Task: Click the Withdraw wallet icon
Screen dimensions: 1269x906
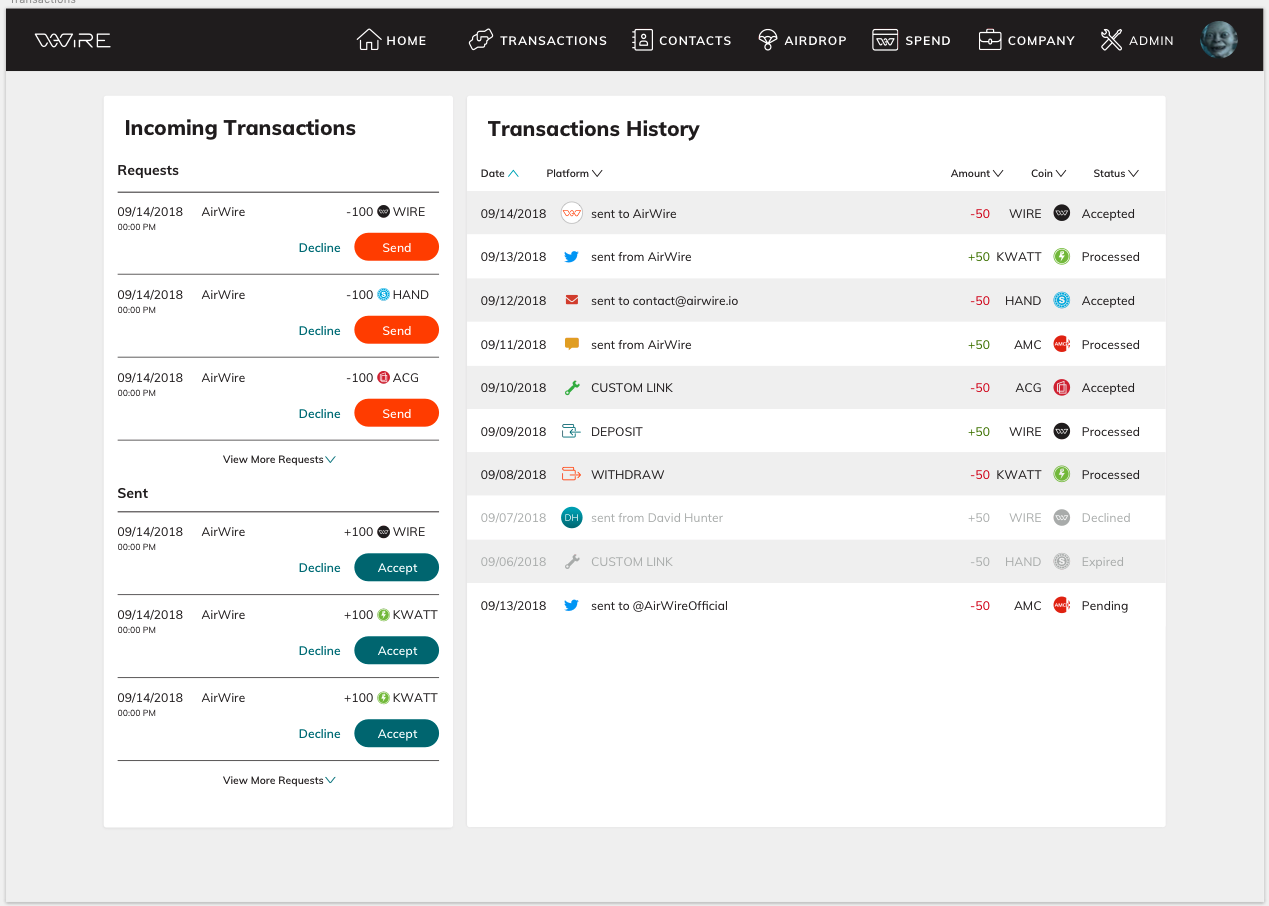Action: (571, 475)
